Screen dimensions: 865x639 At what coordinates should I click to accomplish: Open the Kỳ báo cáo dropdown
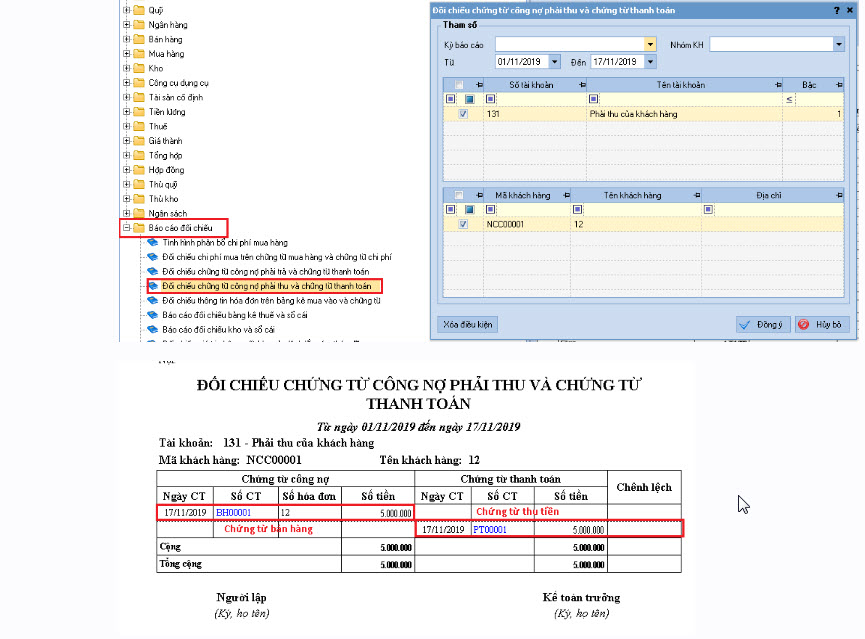(650, 45)
